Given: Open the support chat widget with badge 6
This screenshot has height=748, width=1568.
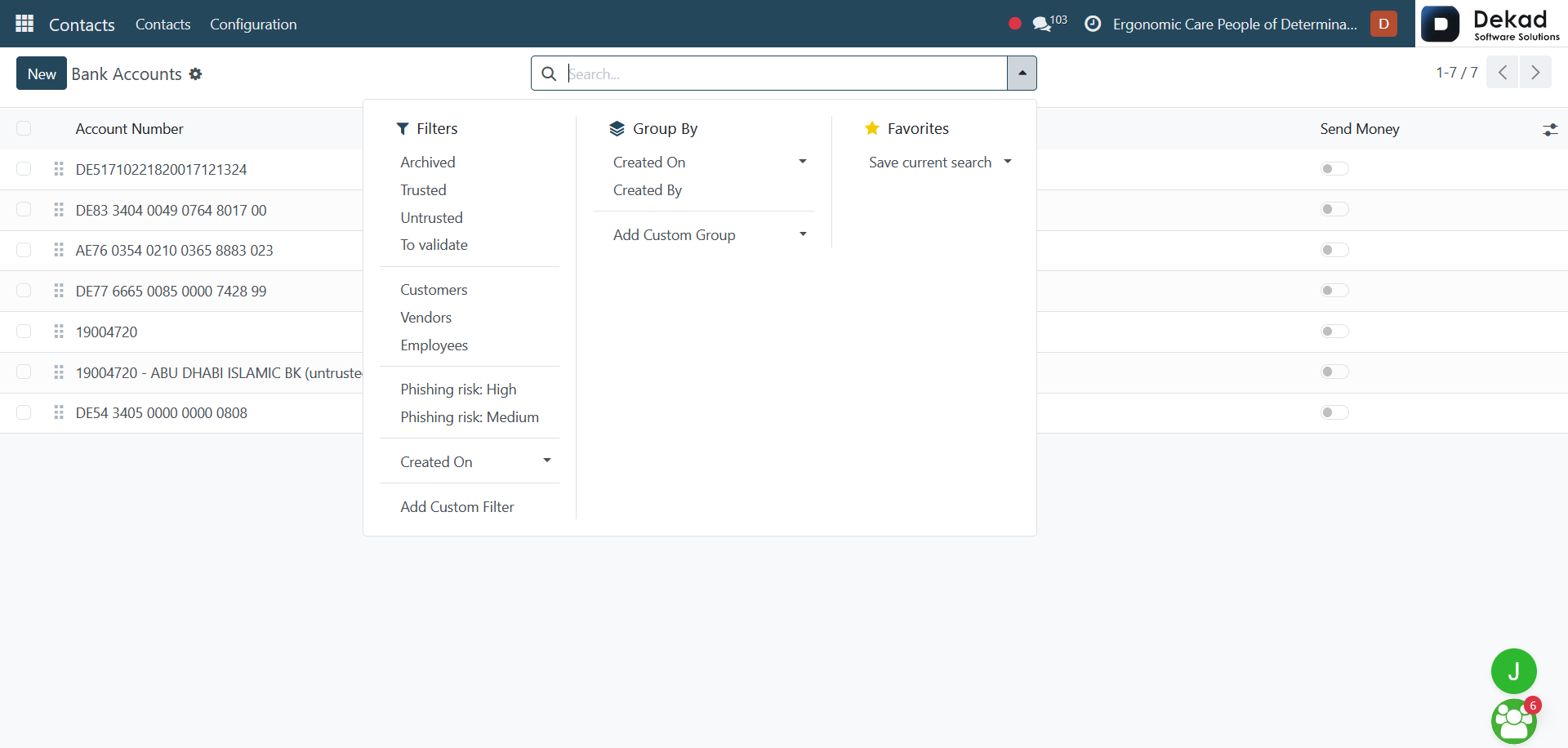Looking at the screenshot, I should coord(1513,721).
